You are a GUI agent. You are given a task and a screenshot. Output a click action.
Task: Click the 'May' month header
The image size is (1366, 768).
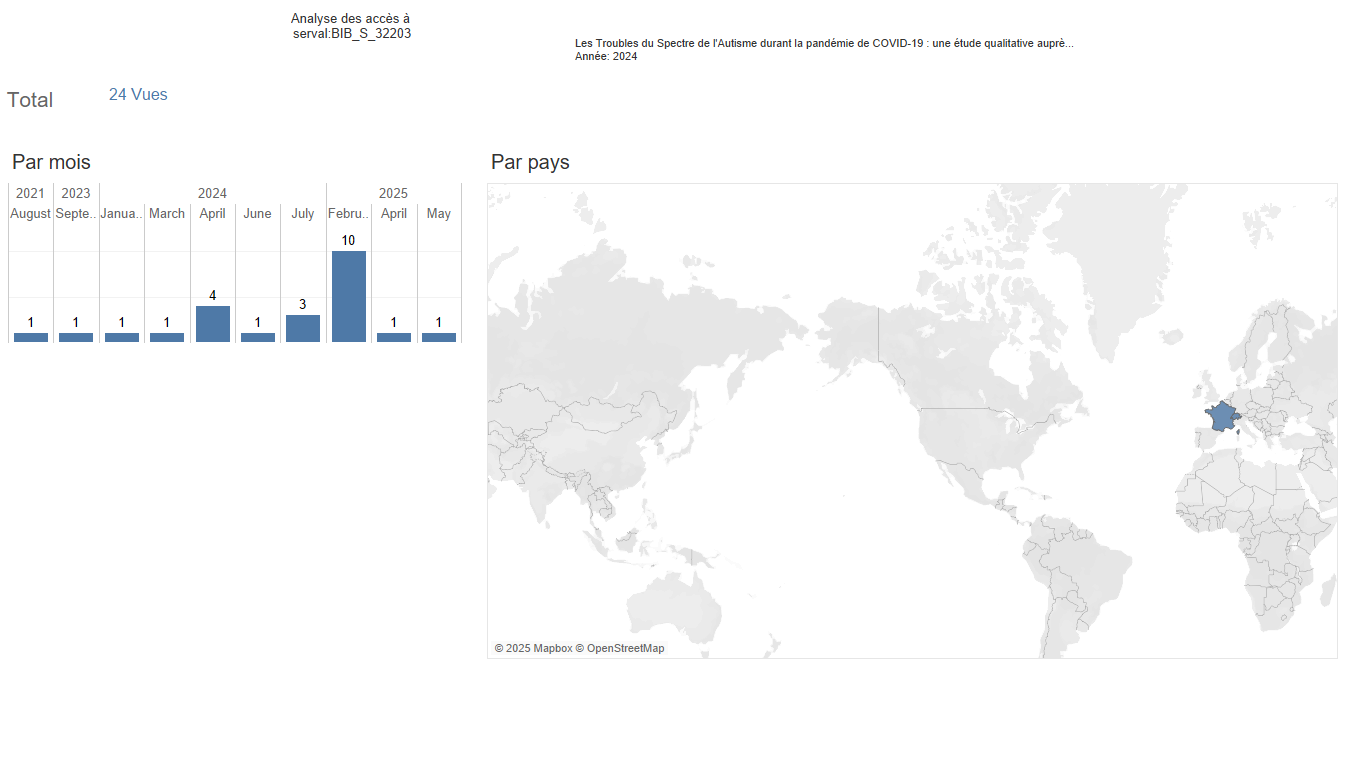pyautogui.click(x=439, y=213)
